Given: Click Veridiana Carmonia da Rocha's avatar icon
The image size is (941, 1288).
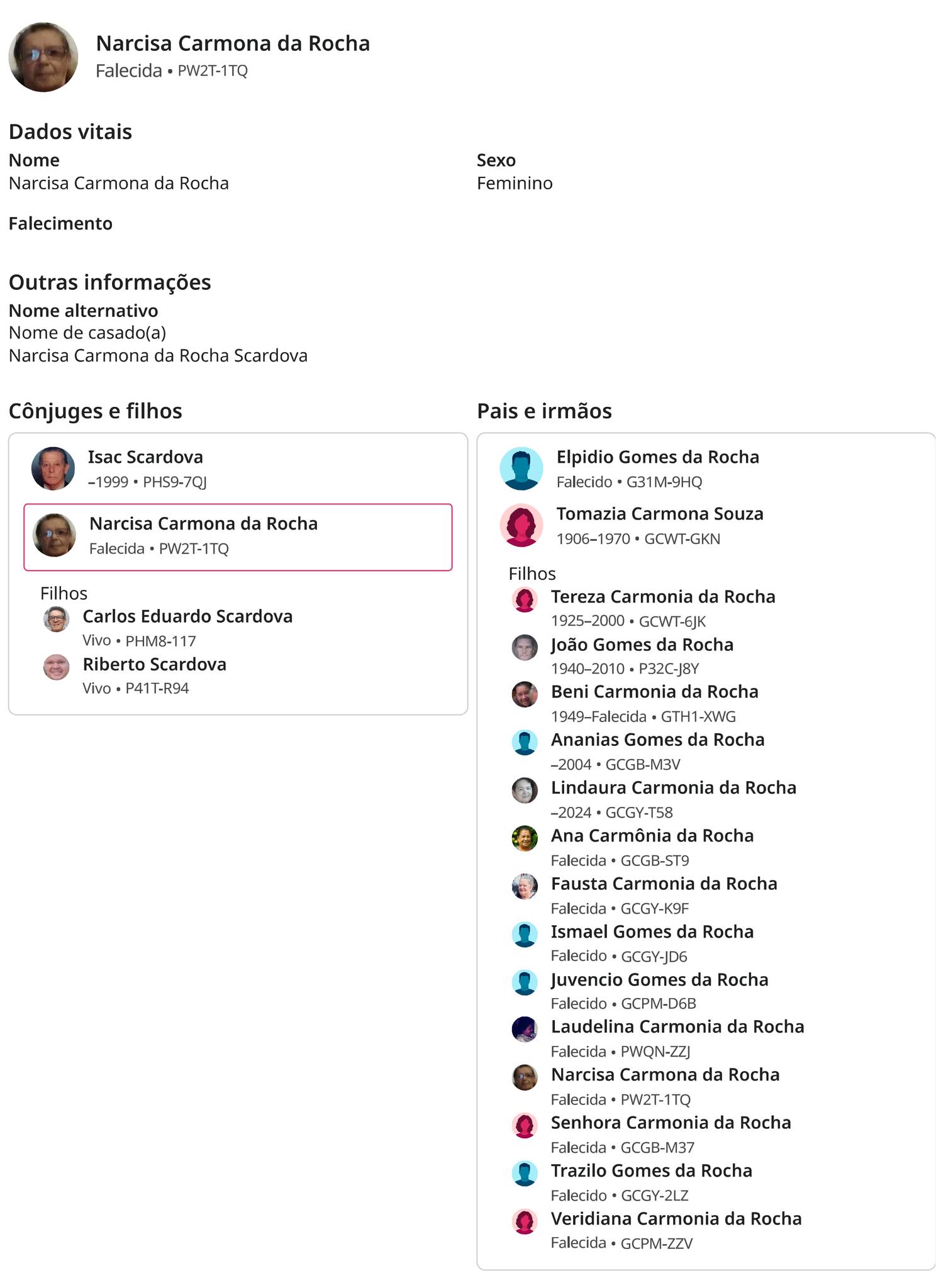Looking at the screenshot, I should tap(525, 1221).
